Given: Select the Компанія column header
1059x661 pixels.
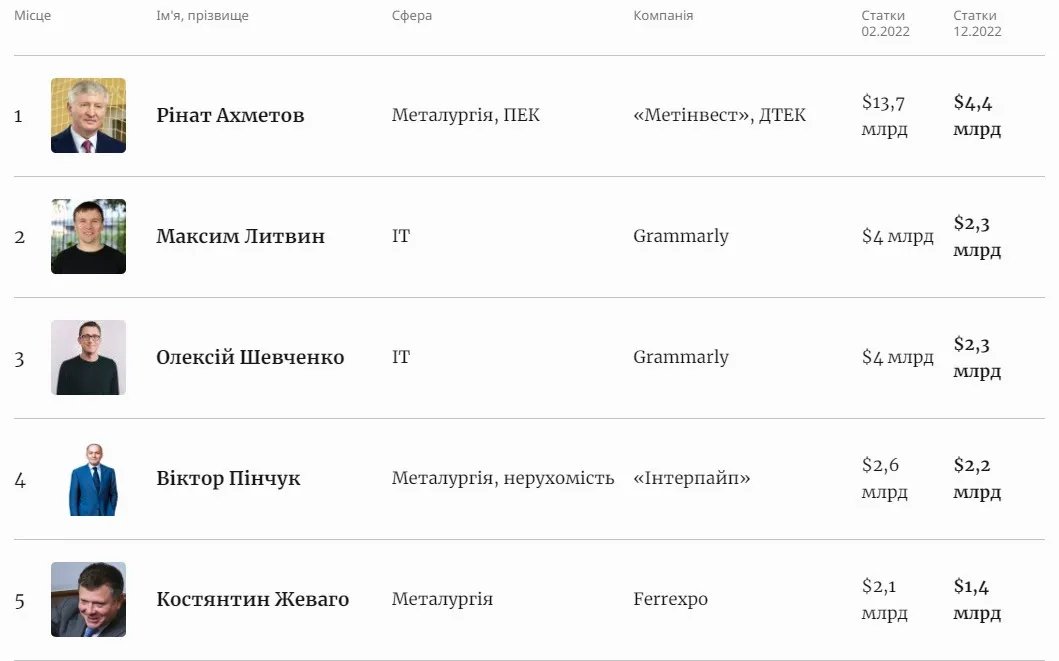Looking at the screenshot, I should [663, 16].
